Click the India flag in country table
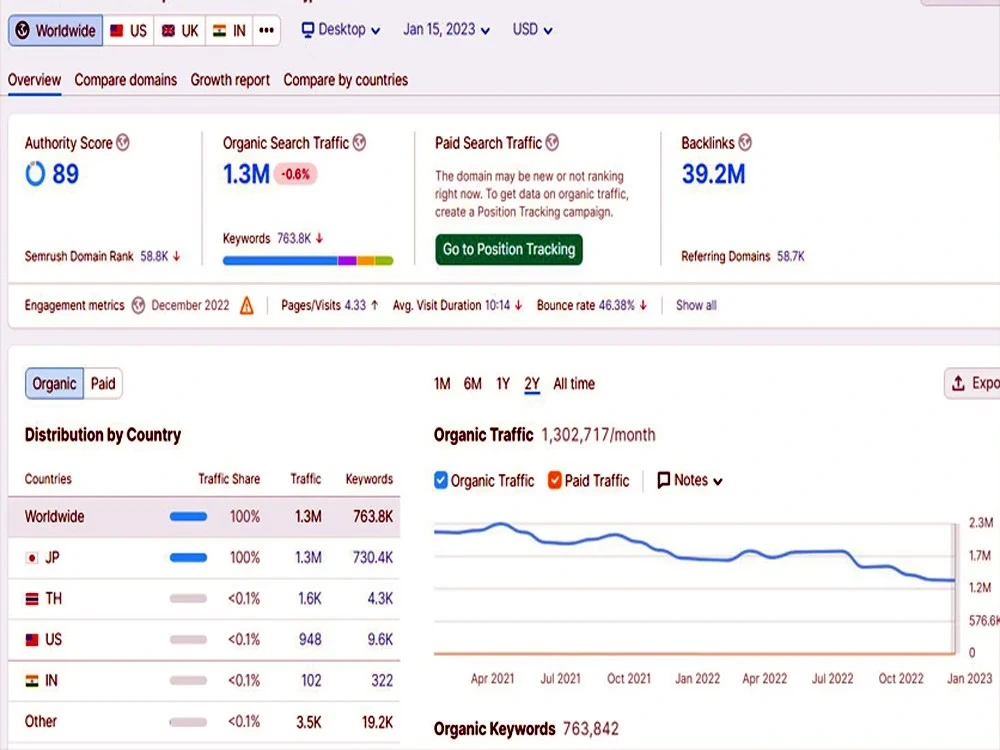Image resolution: width=1000 pixels, height=750 pixels. click(x=31, y=680)
